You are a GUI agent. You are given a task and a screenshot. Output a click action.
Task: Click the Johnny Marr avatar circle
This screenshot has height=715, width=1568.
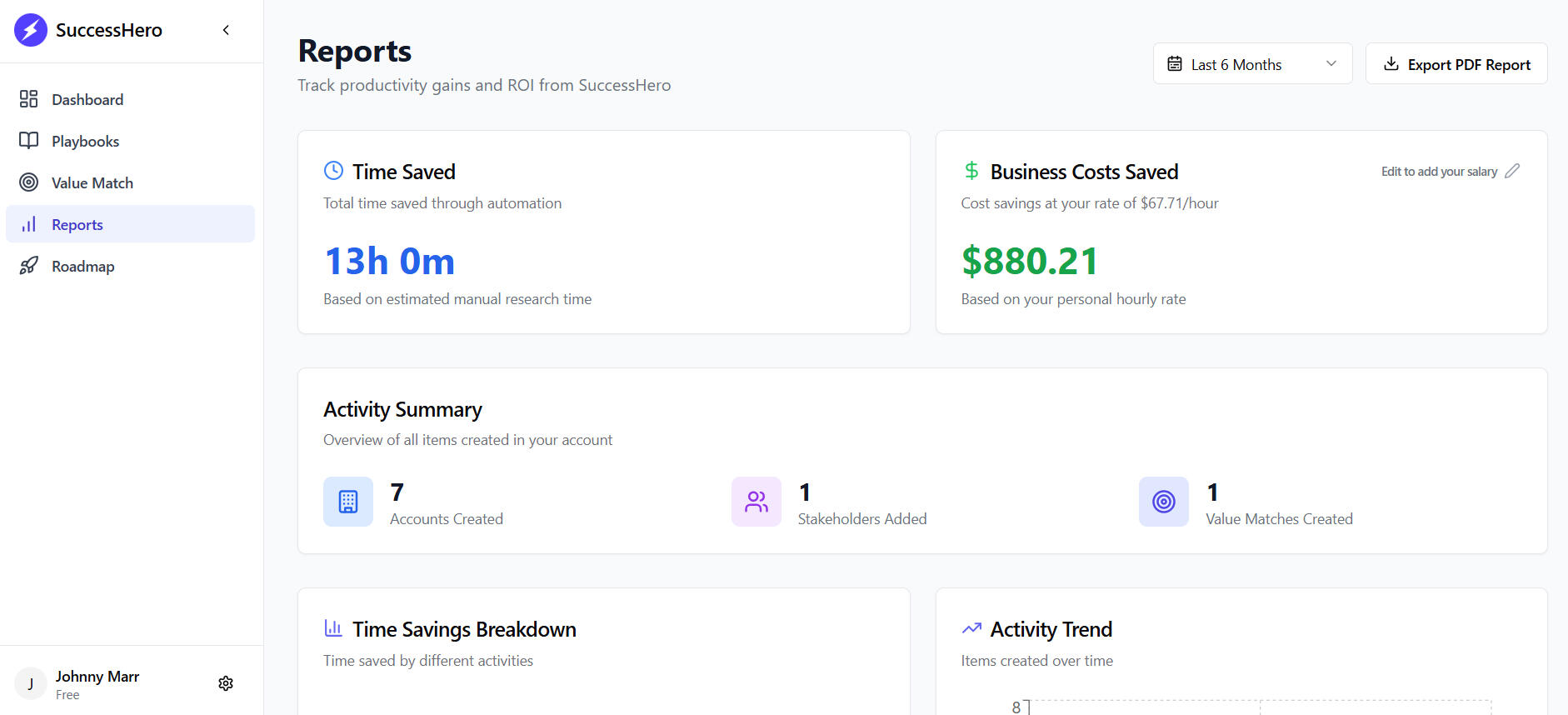coord(31,684)
